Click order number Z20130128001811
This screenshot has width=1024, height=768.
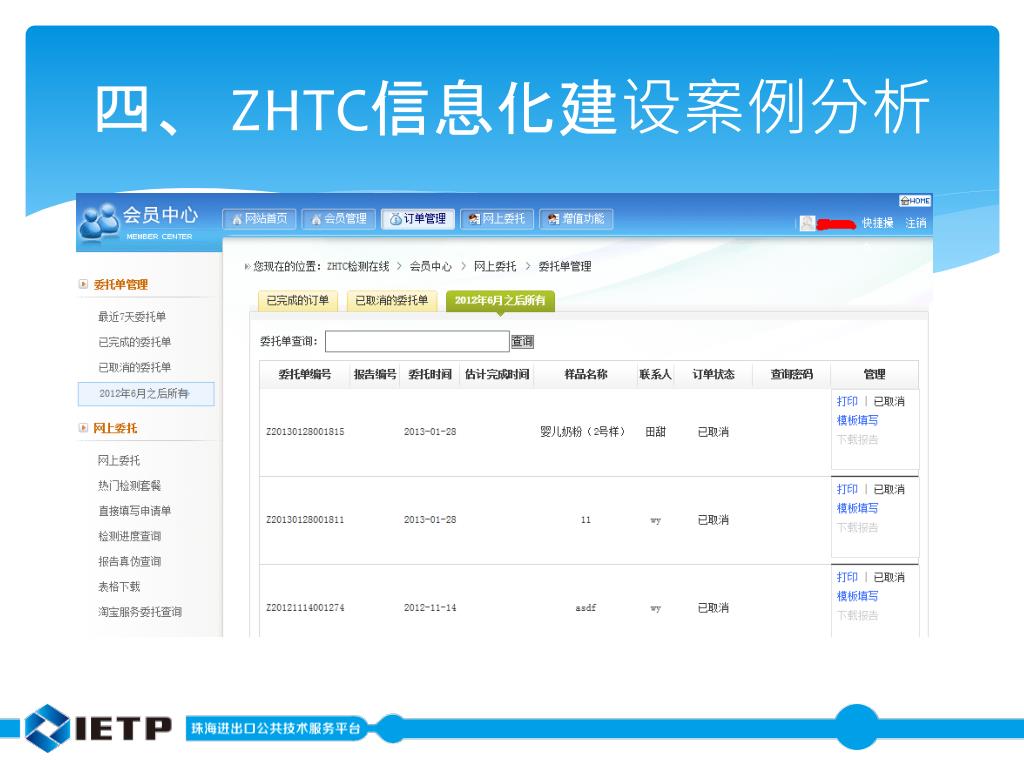point(305,520)
